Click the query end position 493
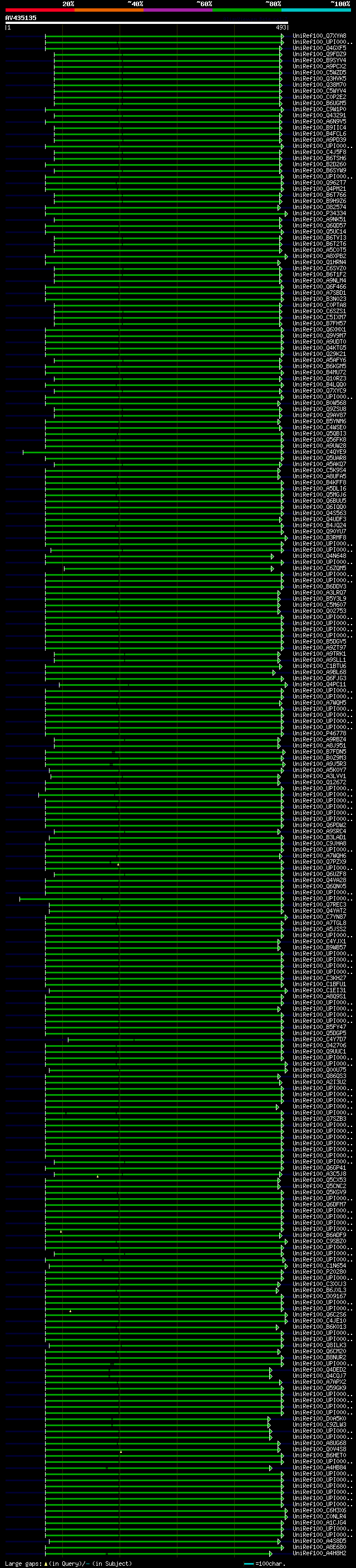This screenshot has width=356, height=1568. point(280,28)
